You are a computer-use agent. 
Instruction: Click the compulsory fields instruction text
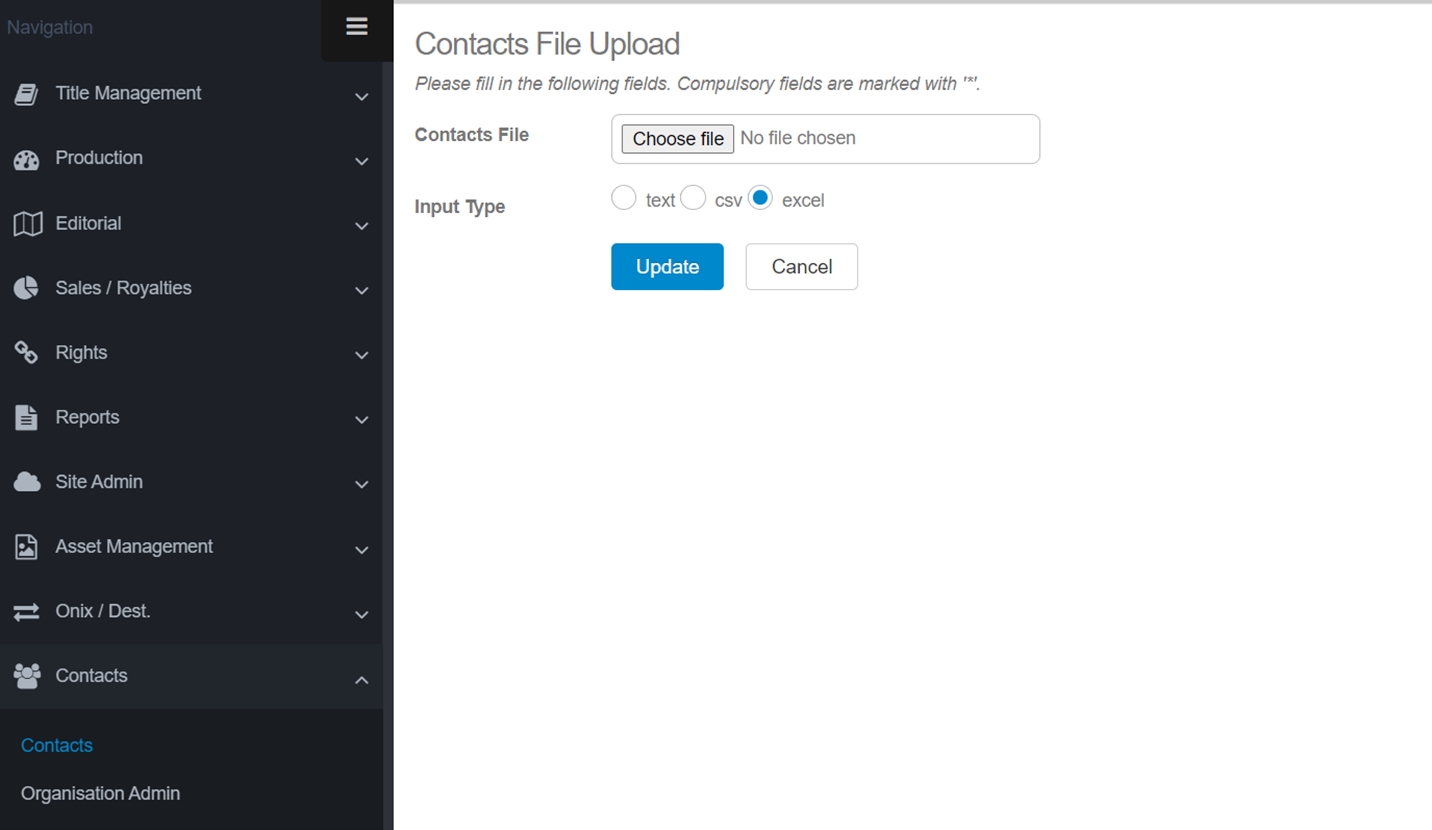tap(698, 84)
